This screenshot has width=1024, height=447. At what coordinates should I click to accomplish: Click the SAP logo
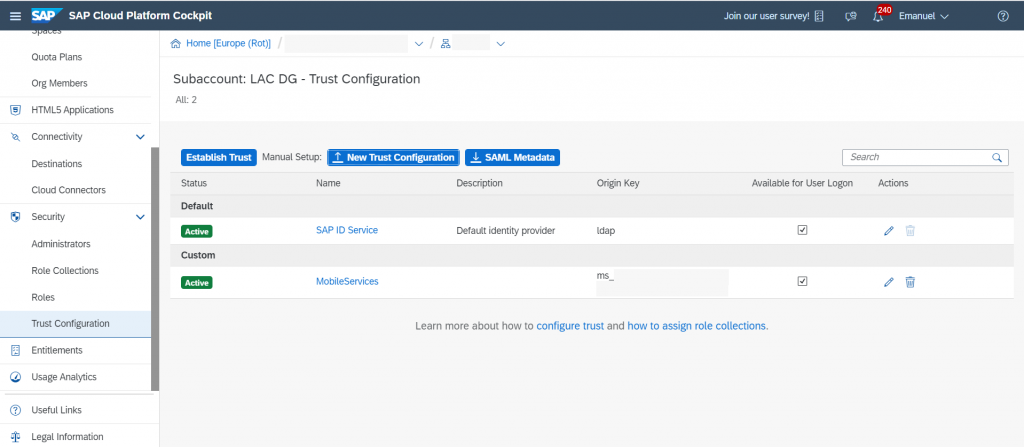pyautogui.click(x=47, y=16)
